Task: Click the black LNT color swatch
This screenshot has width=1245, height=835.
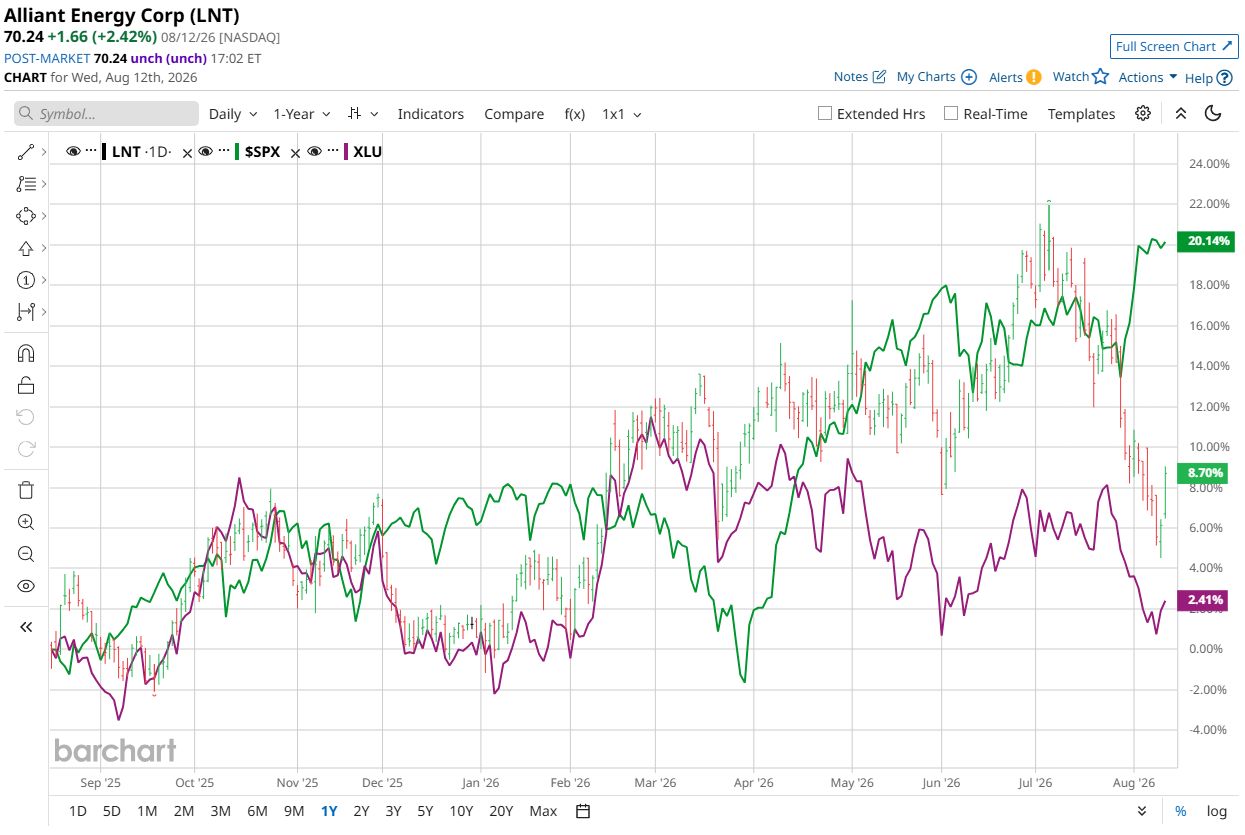Action: point(104,152)
